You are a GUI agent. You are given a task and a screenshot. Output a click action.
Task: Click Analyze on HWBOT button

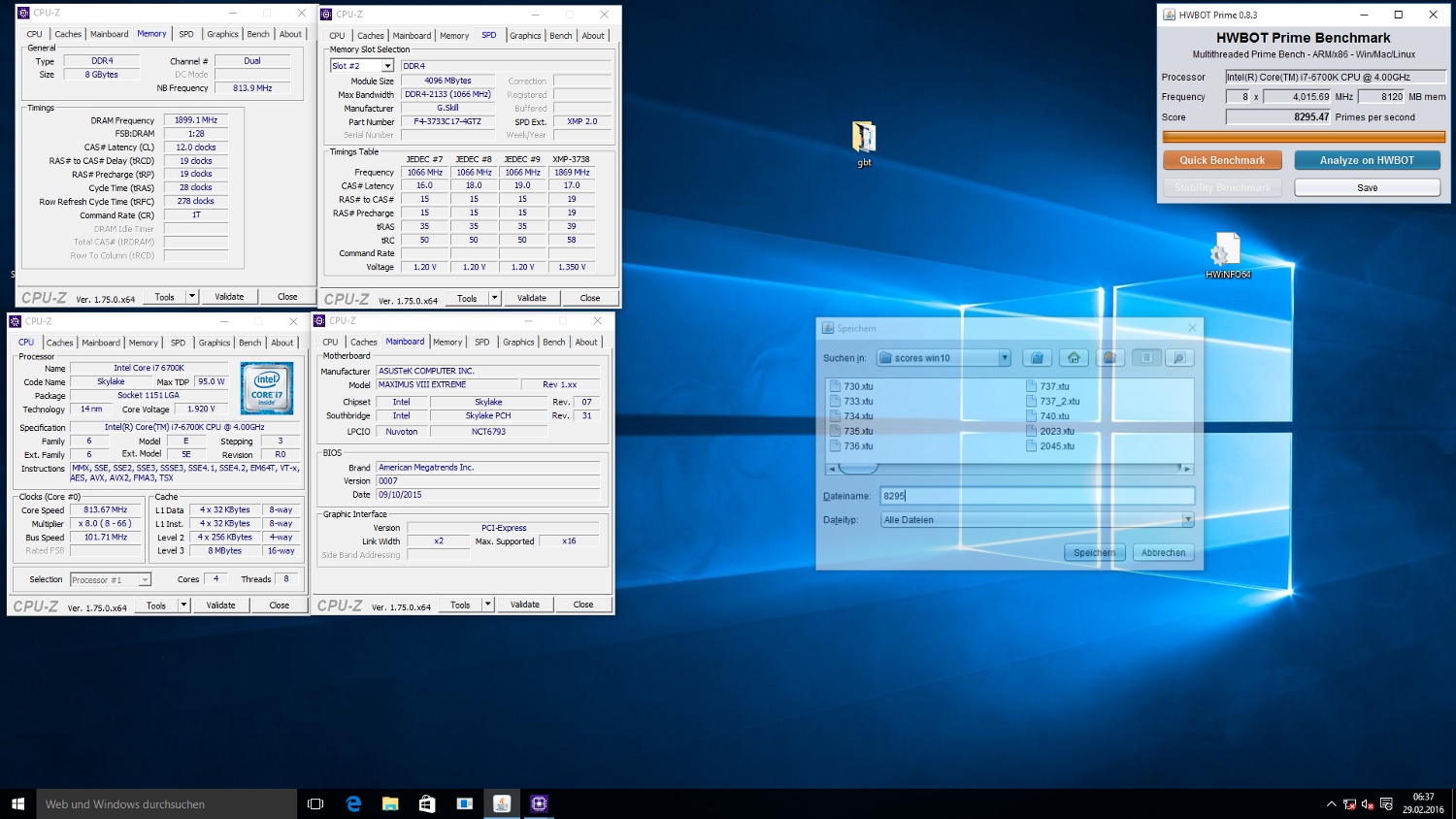click(x=1367, y=160)
